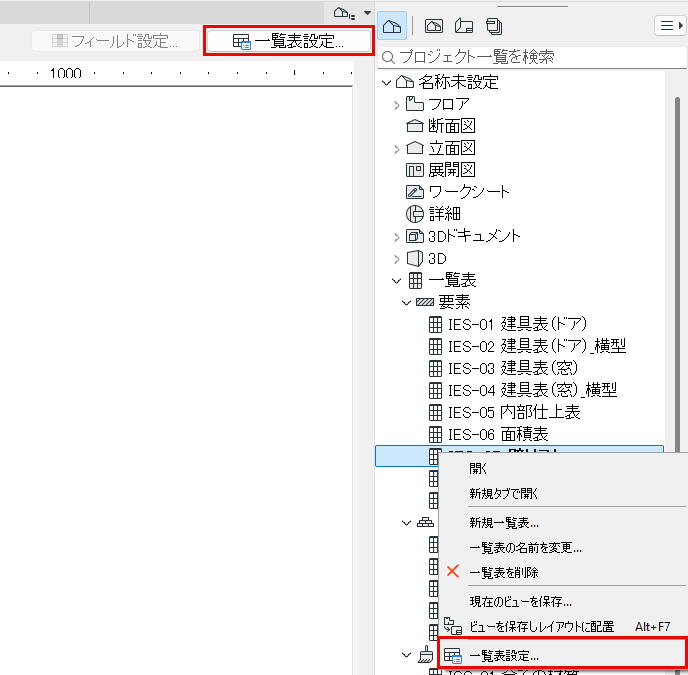Click the navigator popup house icon
688x675 pixels.
tap(344, 13)
